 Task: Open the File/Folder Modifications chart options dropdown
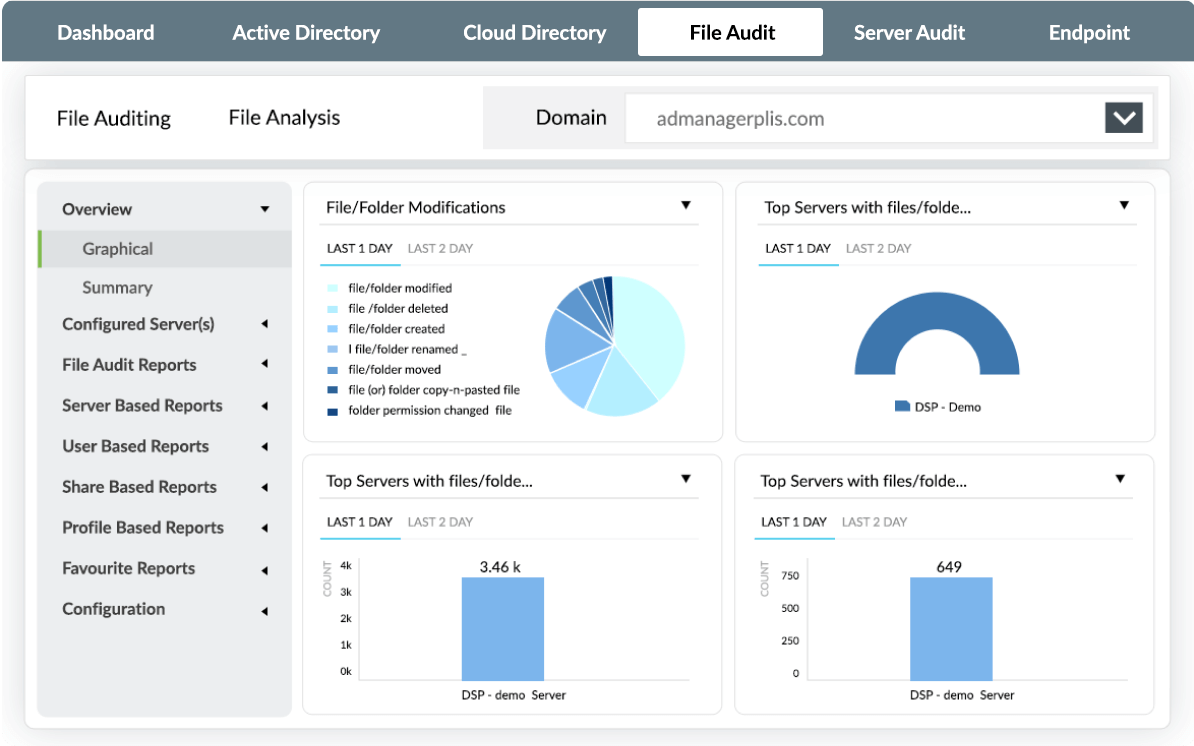(687, 205)
